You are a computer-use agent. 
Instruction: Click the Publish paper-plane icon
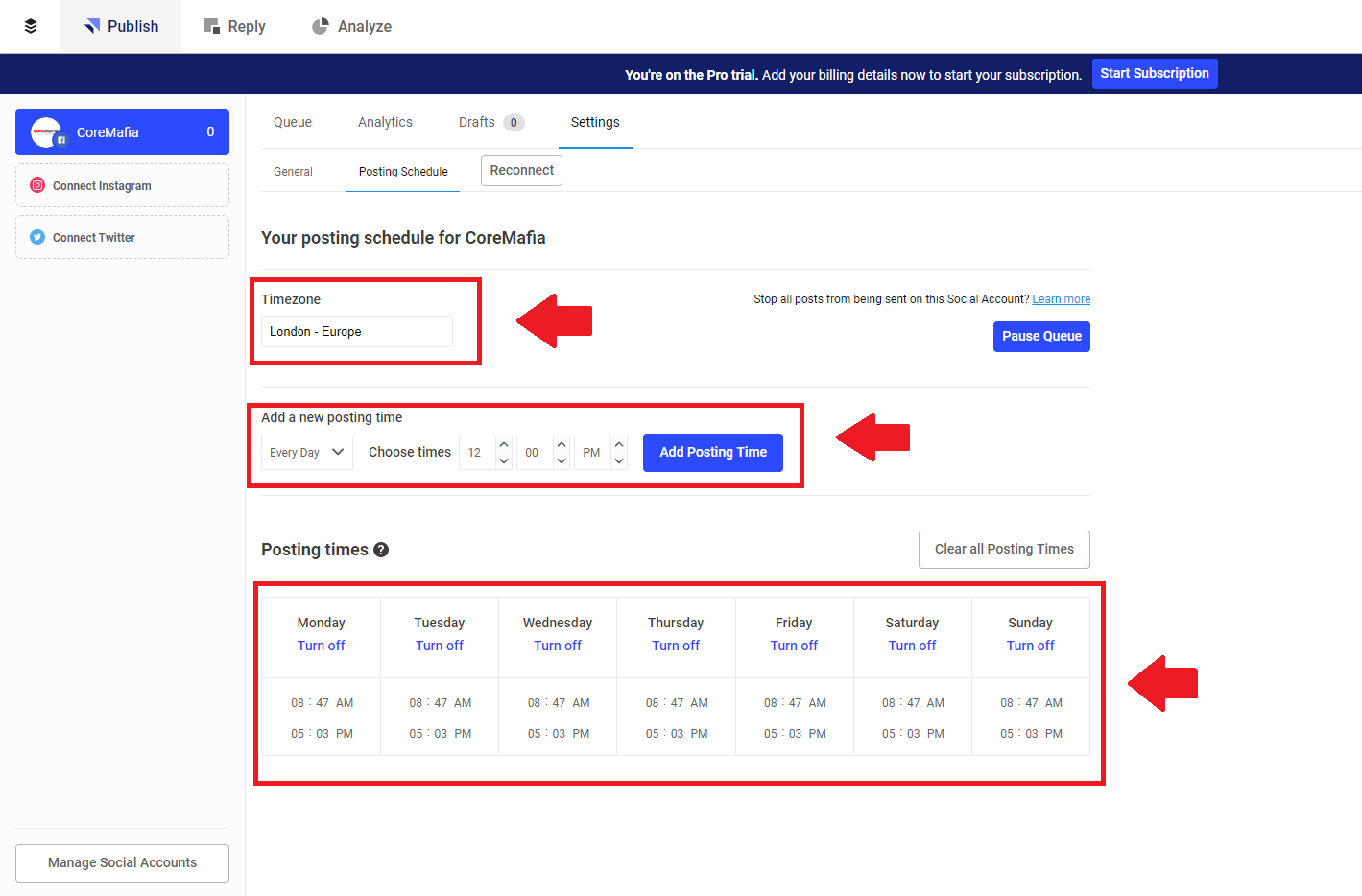tap(92, 26)
